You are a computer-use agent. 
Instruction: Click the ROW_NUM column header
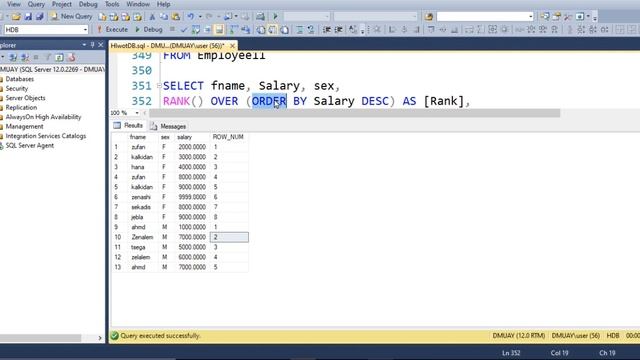click(228, 137)
